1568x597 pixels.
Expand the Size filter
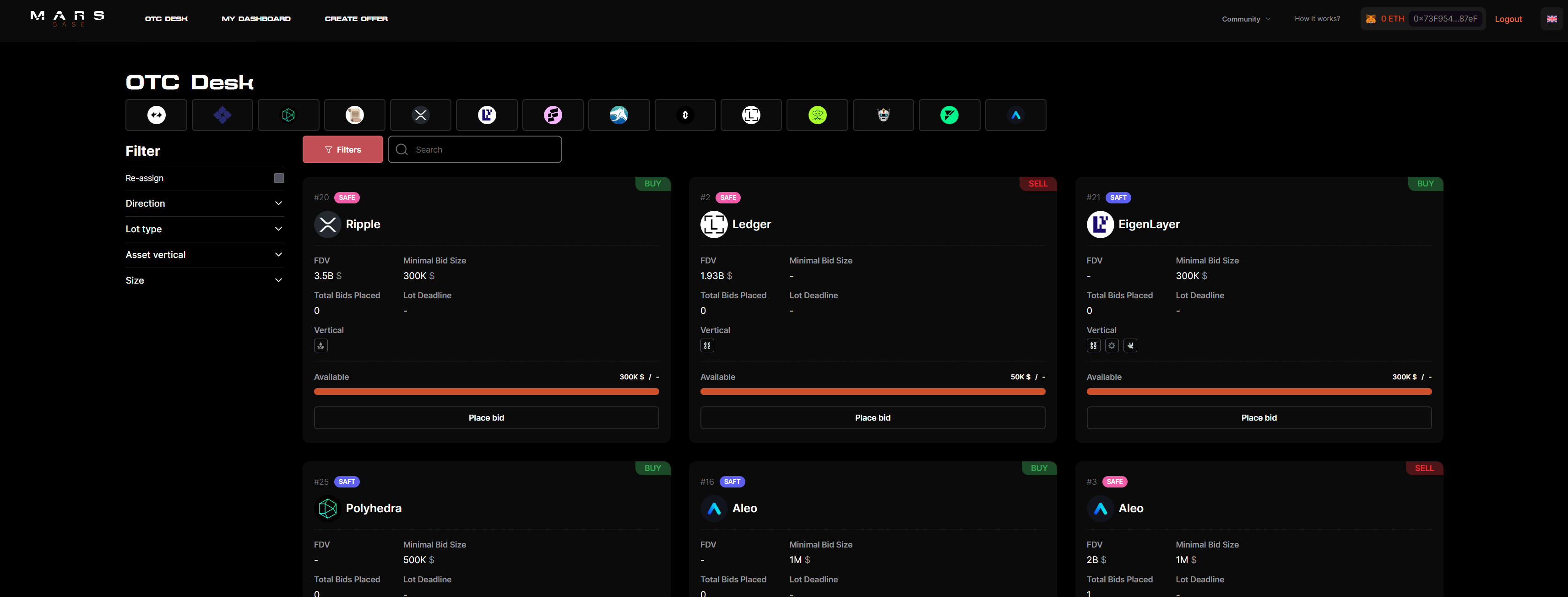[205, 280]
